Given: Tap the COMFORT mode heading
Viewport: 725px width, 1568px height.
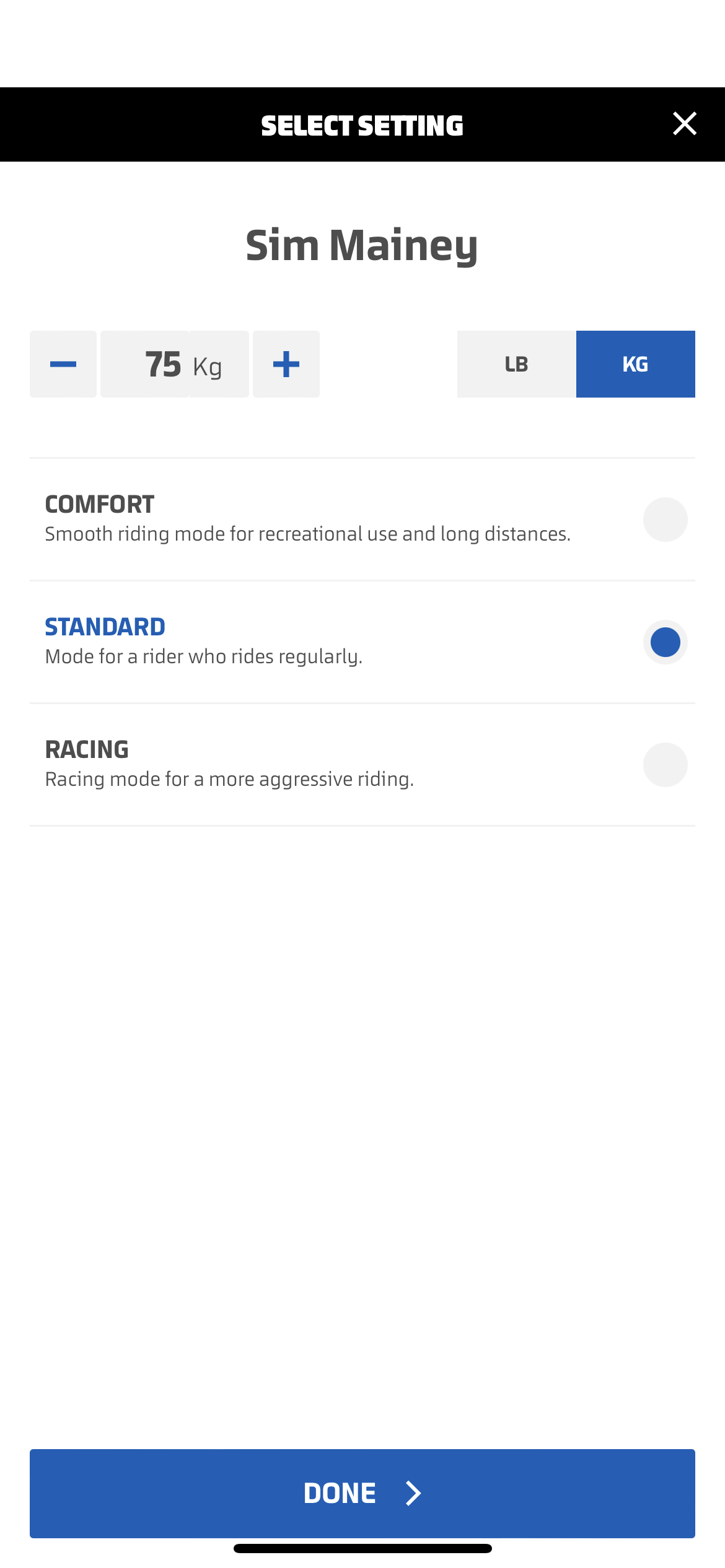Looking at the screenshot, I should point(100,504).
